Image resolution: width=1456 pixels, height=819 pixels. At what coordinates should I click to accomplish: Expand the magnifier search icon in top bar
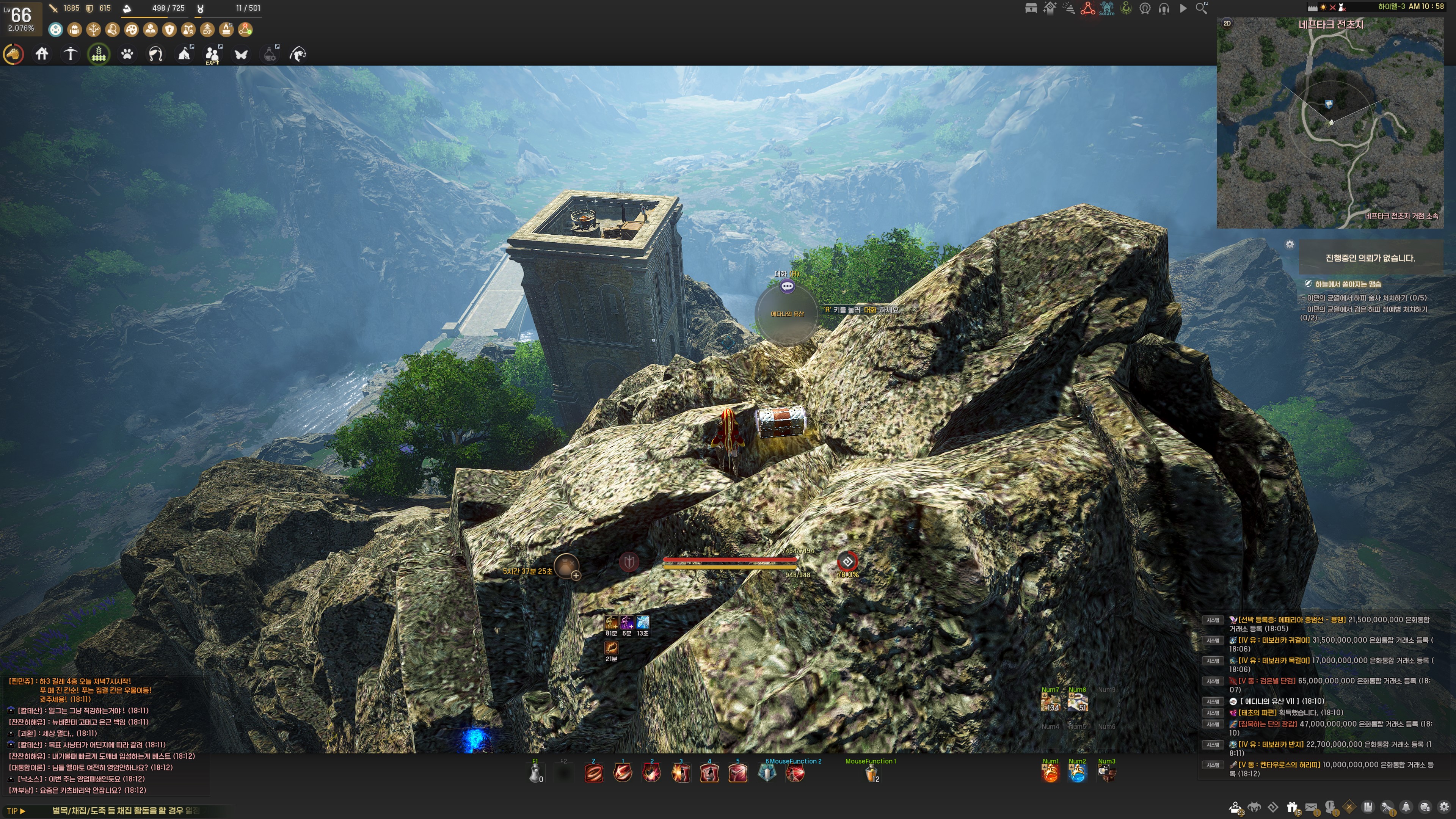point(1202,8)
